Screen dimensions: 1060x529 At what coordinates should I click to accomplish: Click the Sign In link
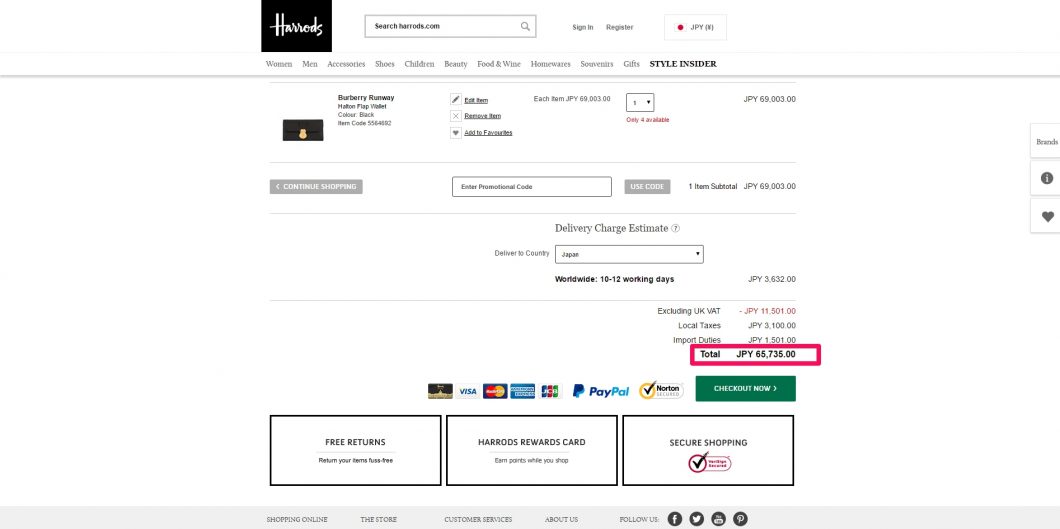tap(583, 27)
